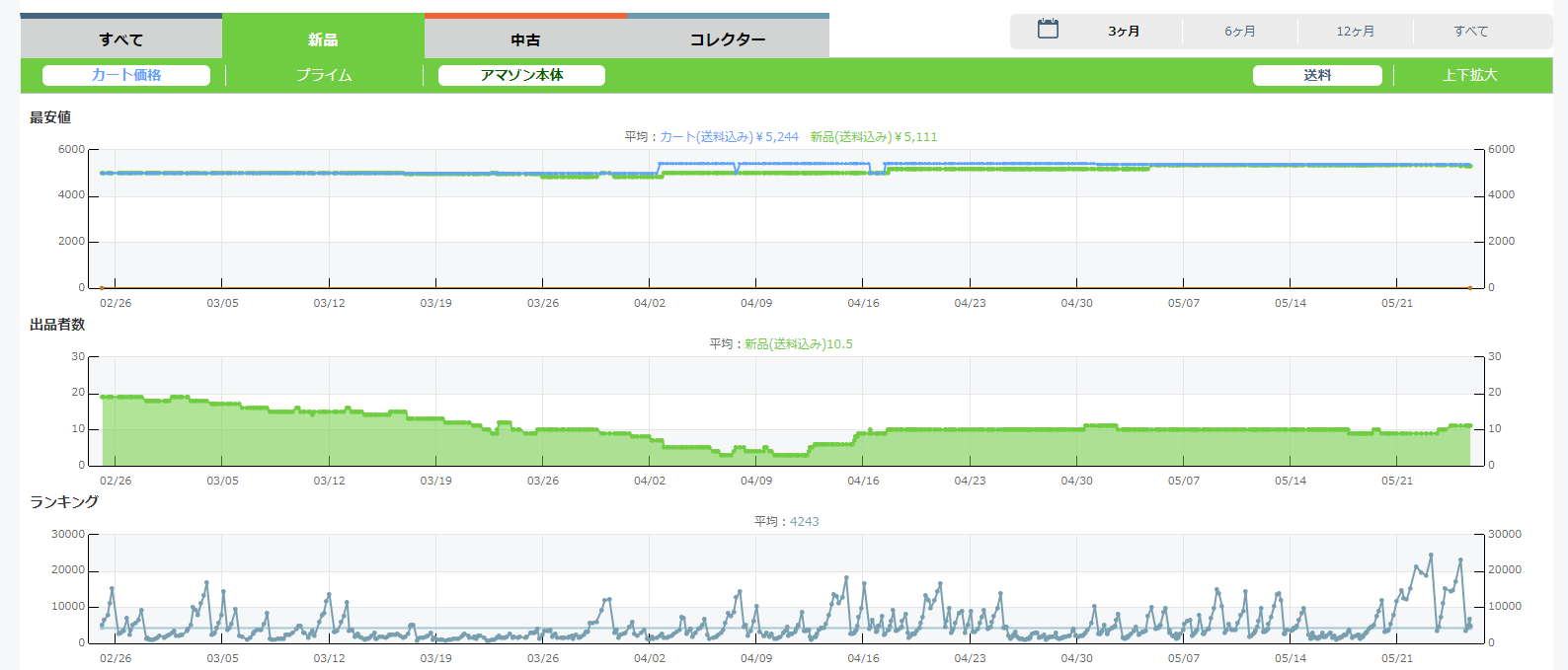Switch to the コレクター tab
The image size is (1568, 670).
[727, 39]
